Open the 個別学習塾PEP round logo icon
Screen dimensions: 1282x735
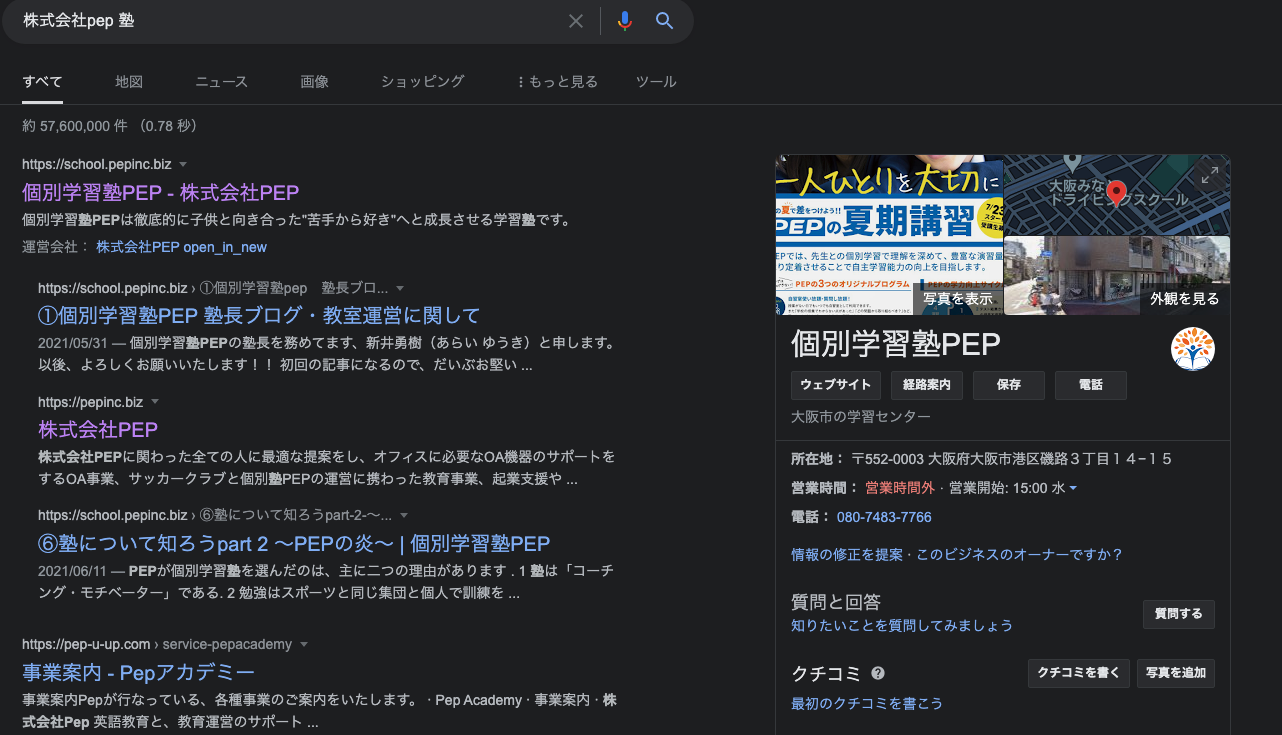[1193, 349]
